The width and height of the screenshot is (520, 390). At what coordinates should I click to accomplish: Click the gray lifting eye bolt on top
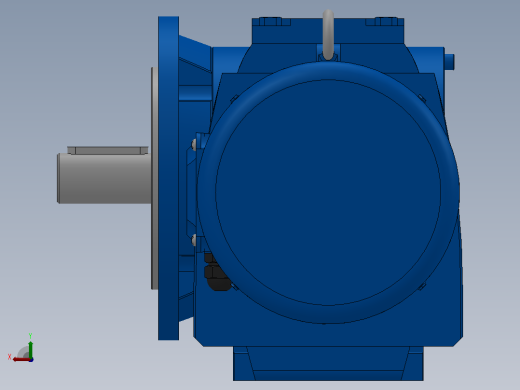(328, 35)
